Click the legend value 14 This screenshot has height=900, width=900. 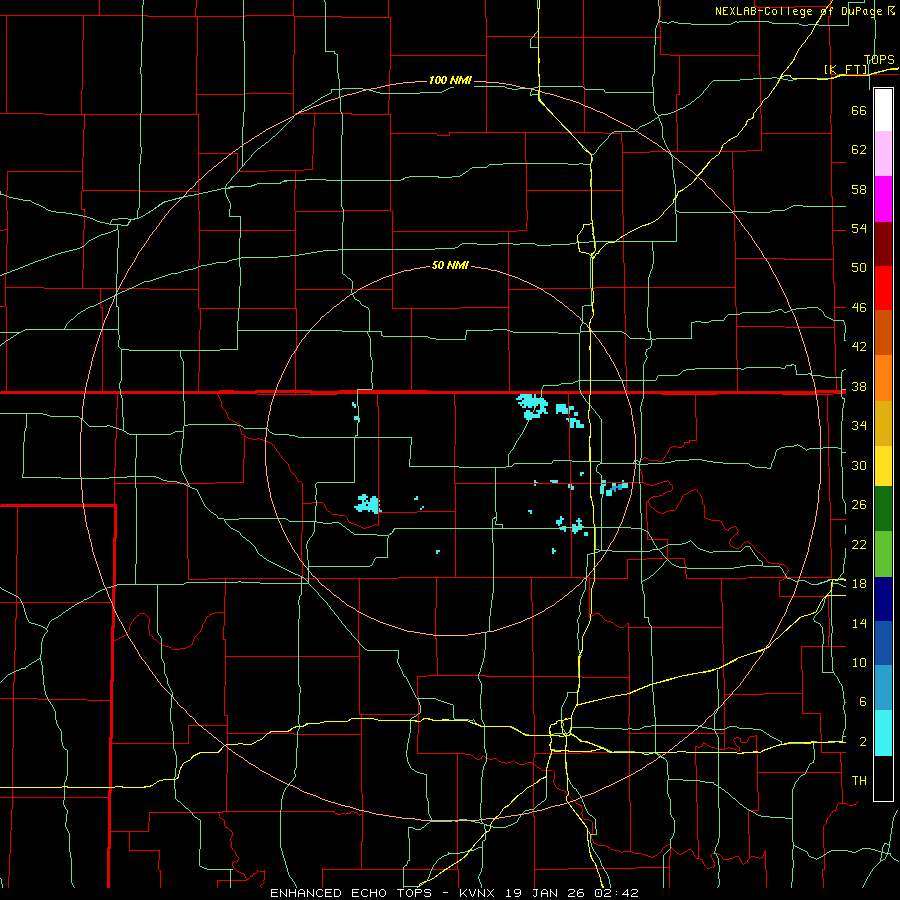pyautogui.click(x=859, y=623)
